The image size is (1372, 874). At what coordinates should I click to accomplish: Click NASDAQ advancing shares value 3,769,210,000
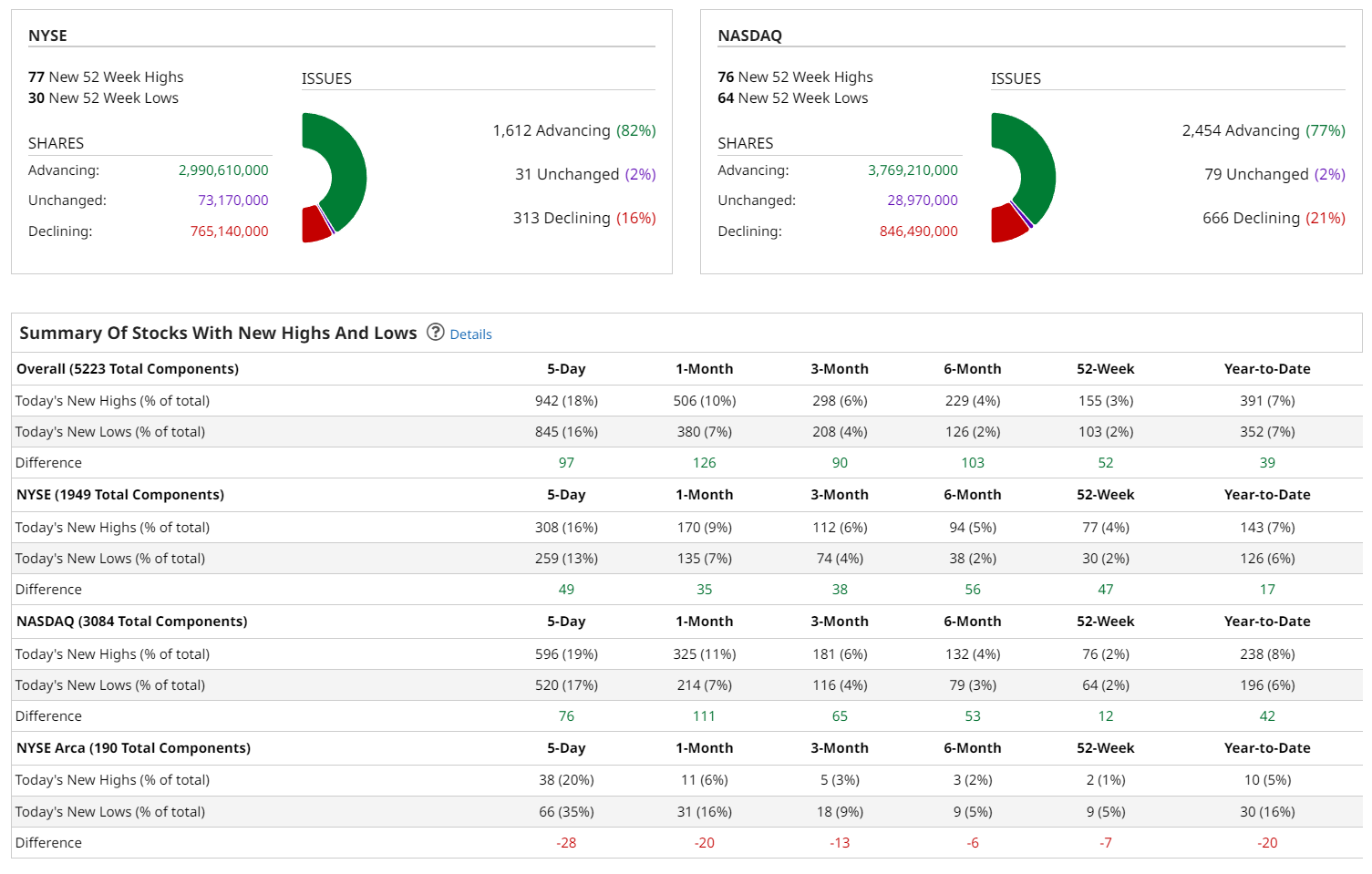click(913, 170)
